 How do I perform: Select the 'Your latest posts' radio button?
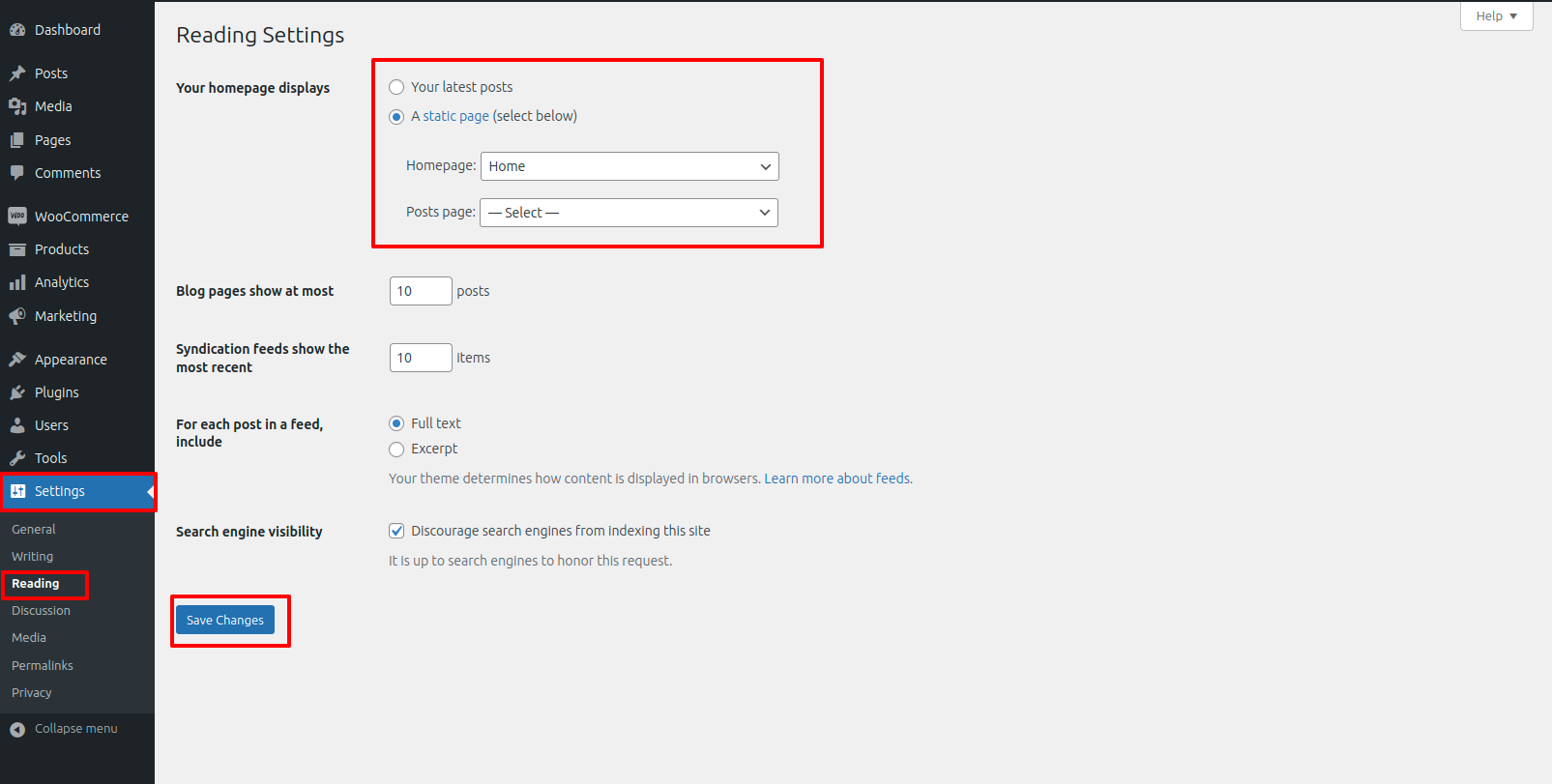(396, 87)
